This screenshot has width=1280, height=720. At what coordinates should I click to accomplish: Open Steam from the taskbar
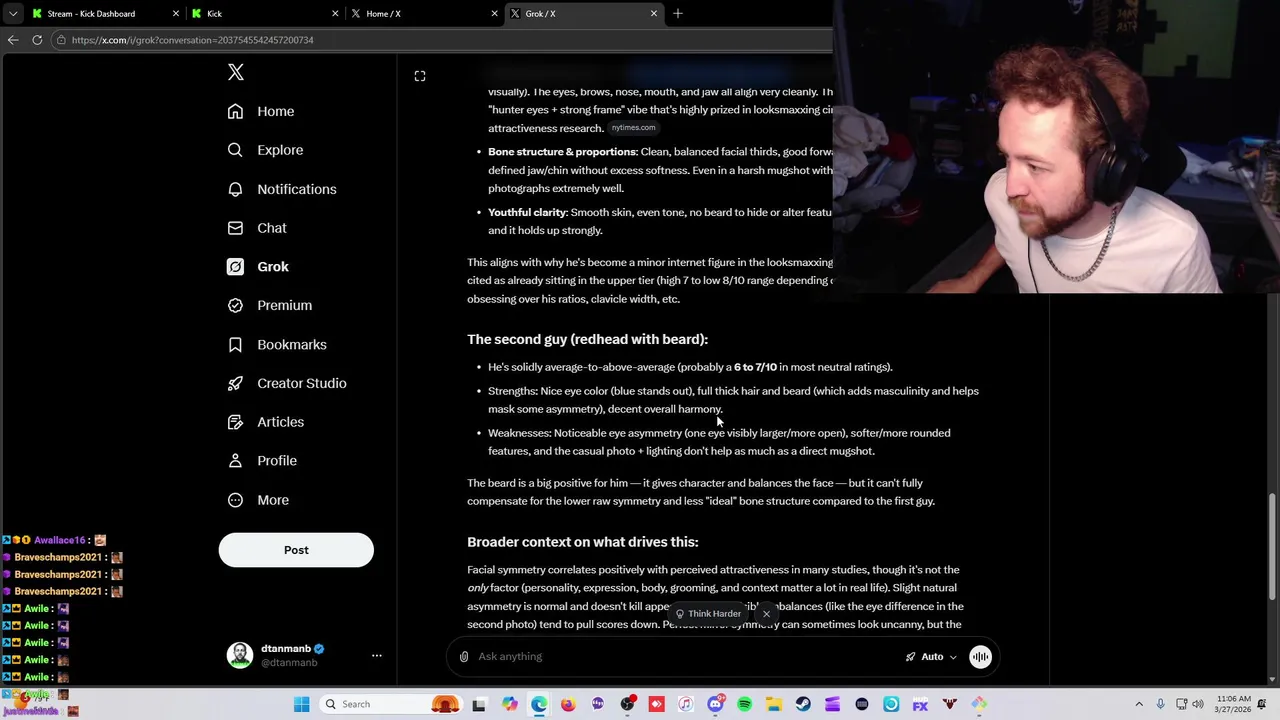click(x=803, y=705)
